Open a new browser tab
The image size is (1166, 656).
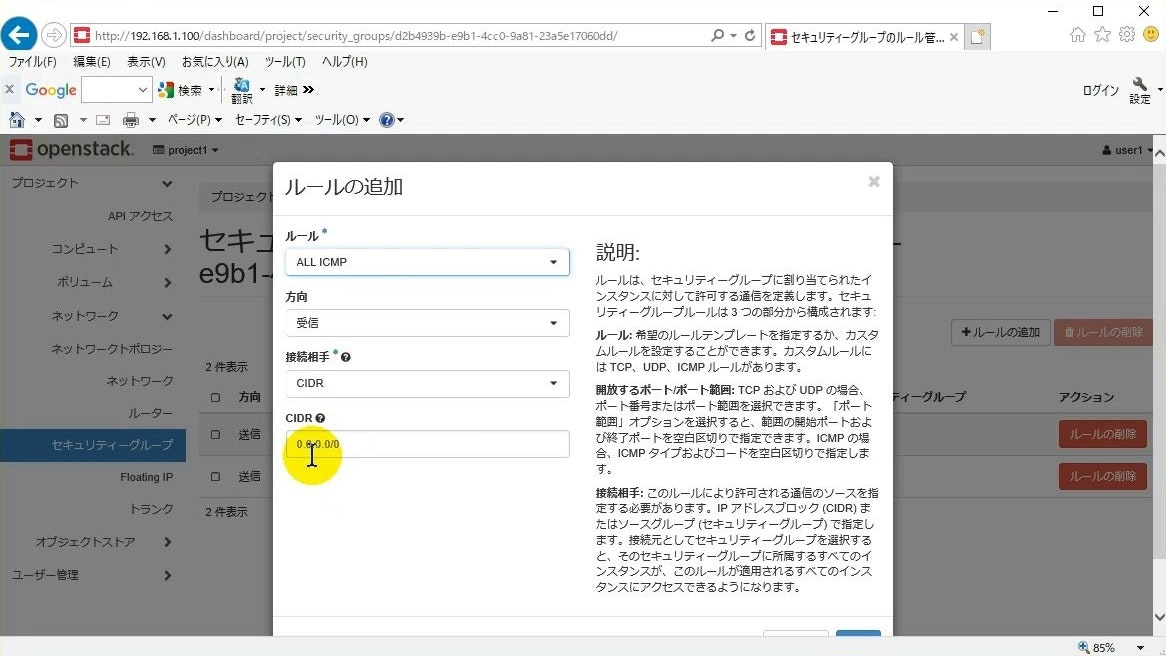click(977, 36)
